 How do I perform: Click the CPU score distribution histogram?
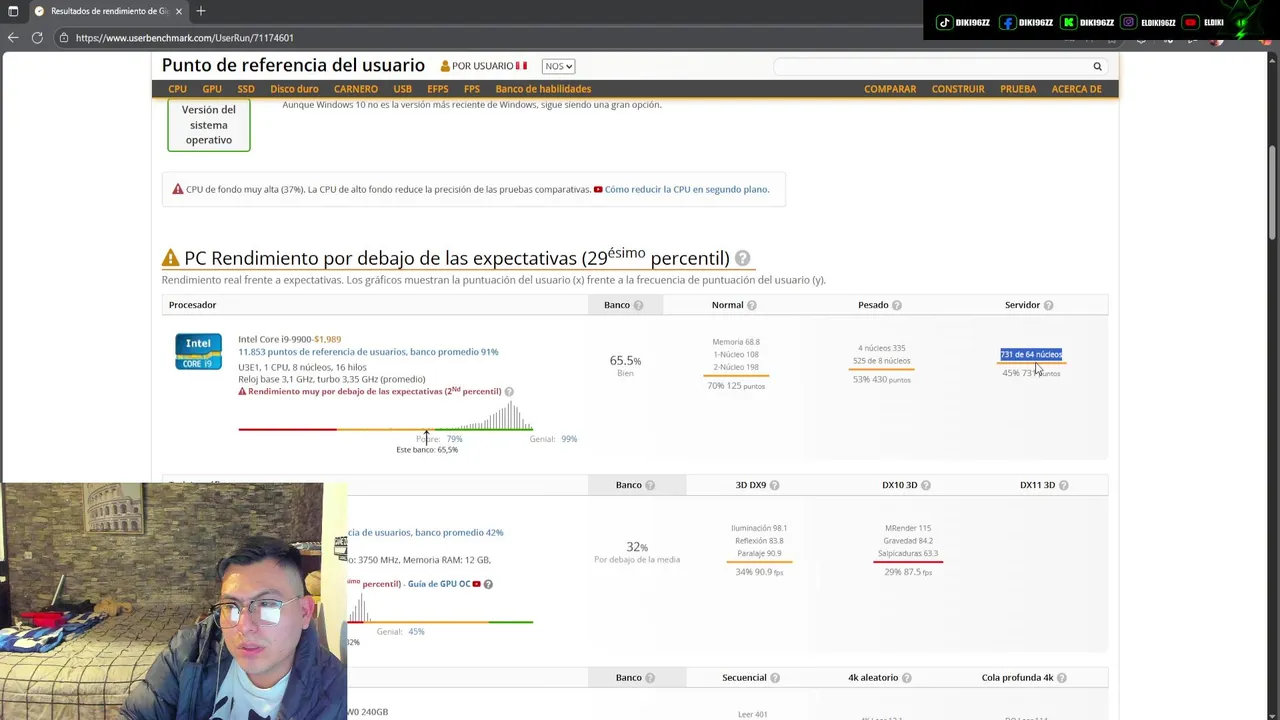(385, 414)
